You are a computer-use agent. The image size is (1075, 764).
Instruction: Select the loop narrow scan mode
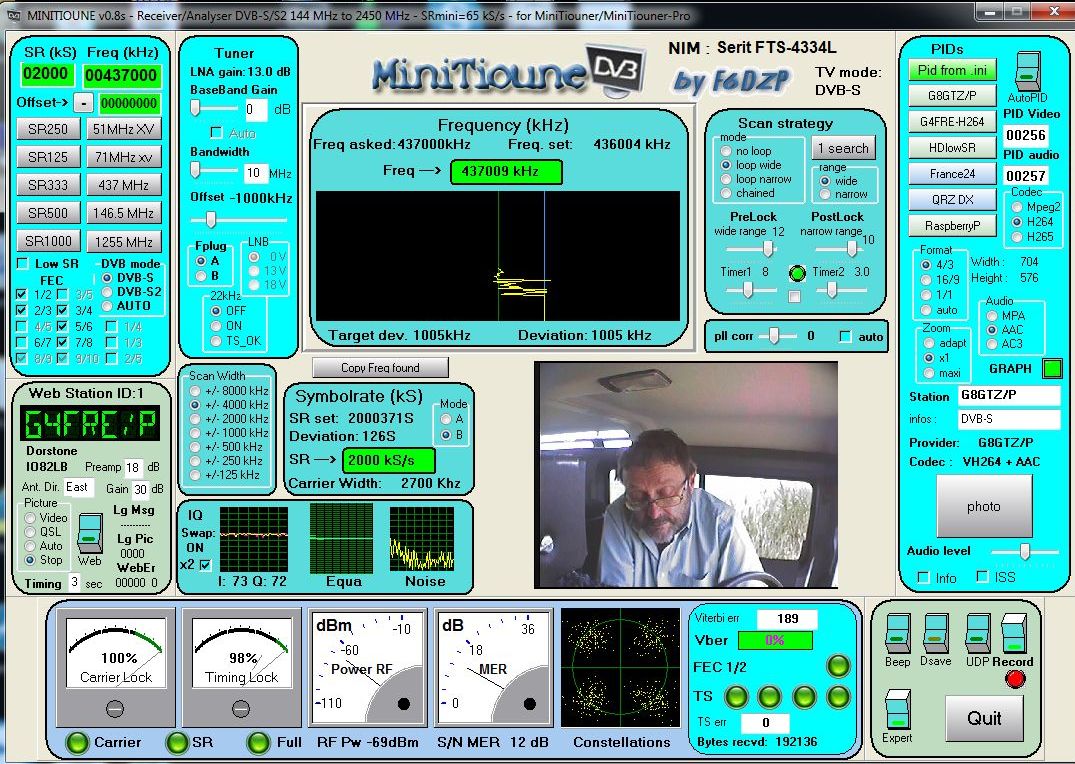(726, 179)
